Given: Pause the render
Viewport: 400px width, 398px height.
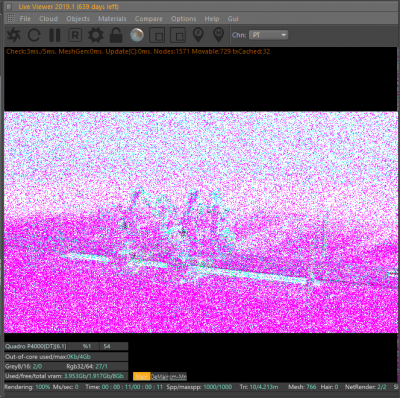Looking at the screenshot, I should [55, 35].
